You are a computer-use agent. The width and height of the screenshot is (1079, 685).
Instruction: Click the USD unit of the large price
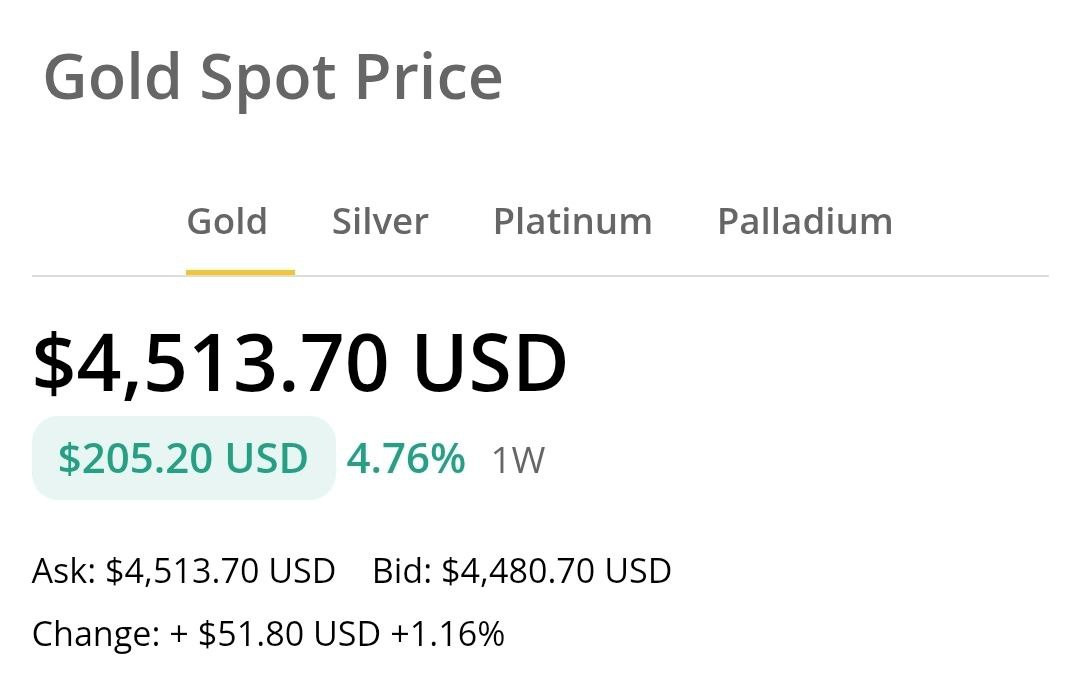pyautogui.click(x=490, y=364)
